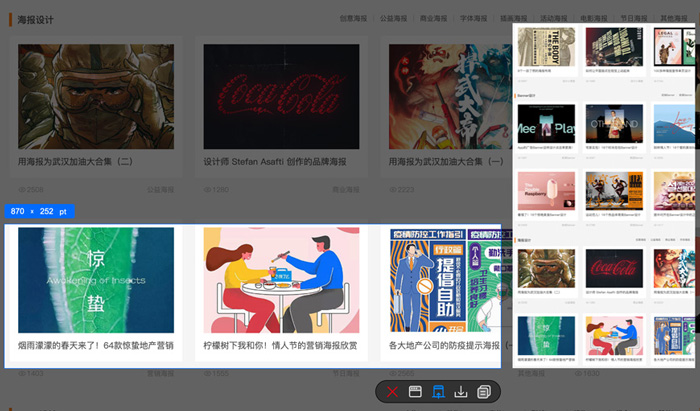Click the download save icon in toolbar

461,392
